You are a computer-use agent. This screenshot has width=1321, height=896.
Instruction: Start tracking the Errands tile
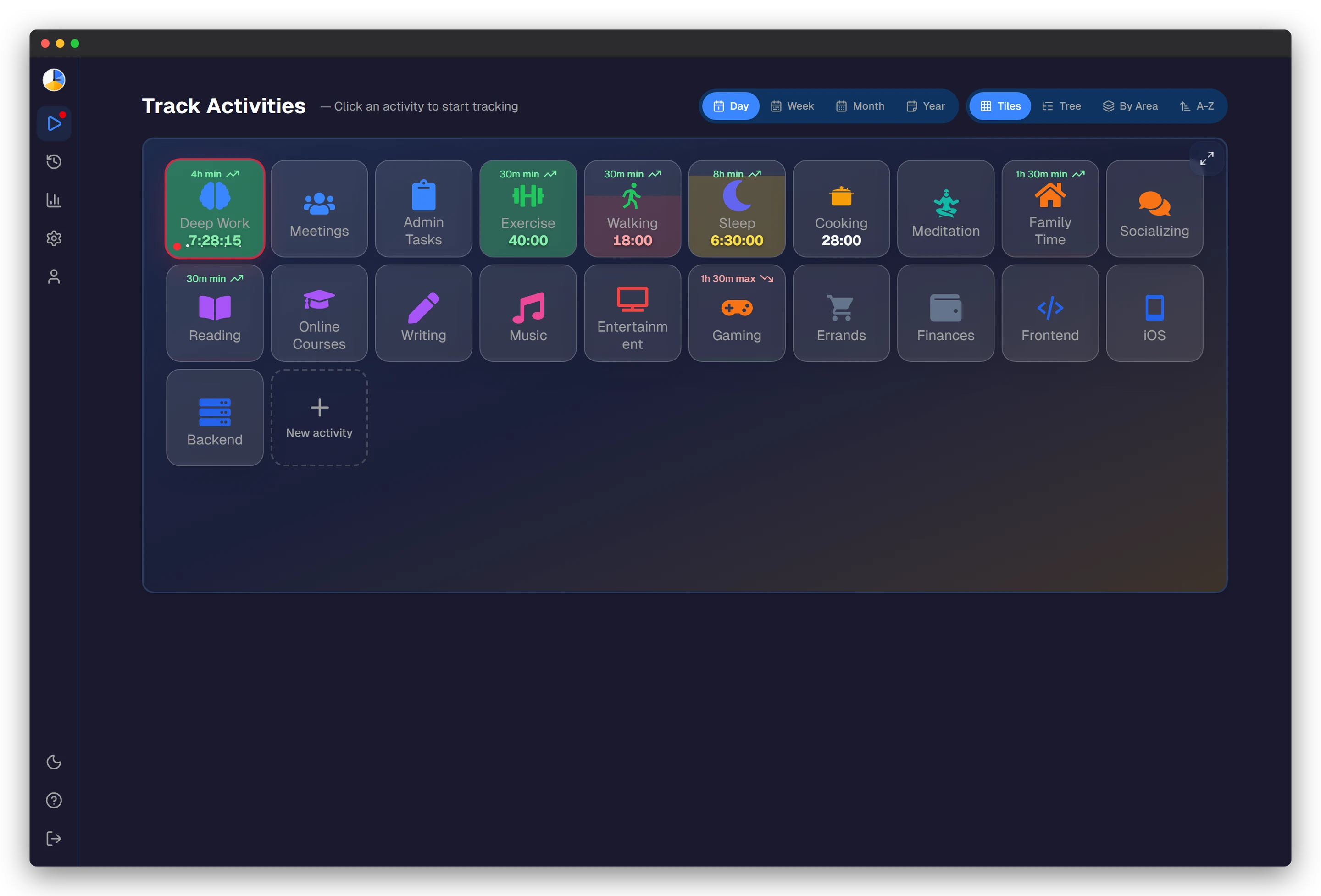(x=841, y=313)
